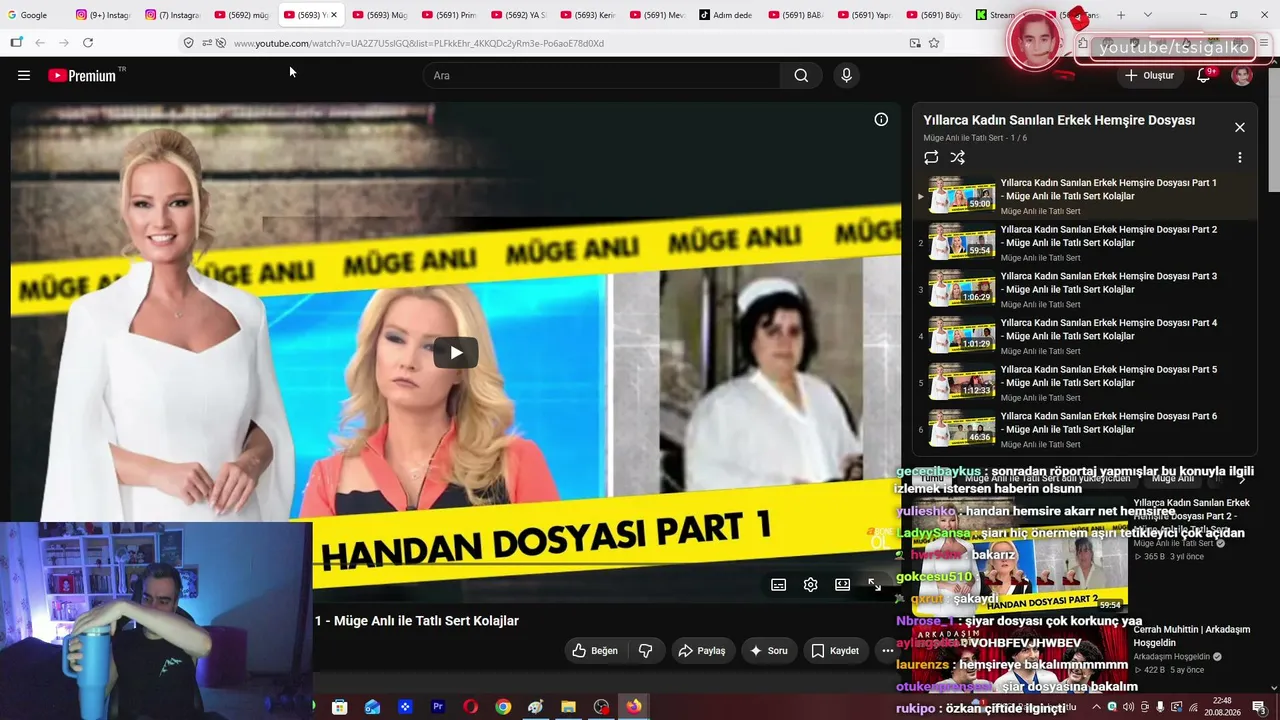The height and width of the screenshot is (720, 1280).
Task: Play Erkek Hemşire Dosyası Part 5 from playlist
Action: coord(1084,383)
